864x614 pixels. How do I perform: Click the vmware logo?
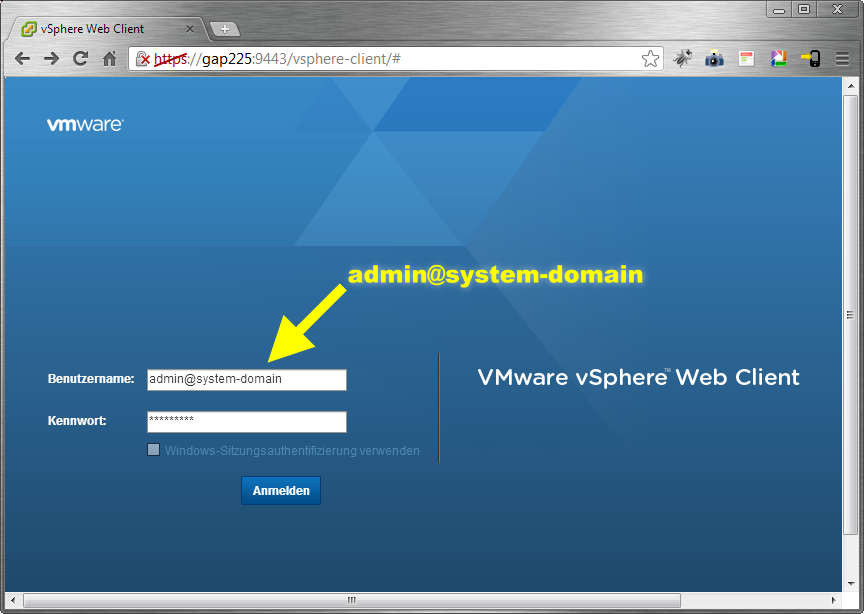[85, 125]
